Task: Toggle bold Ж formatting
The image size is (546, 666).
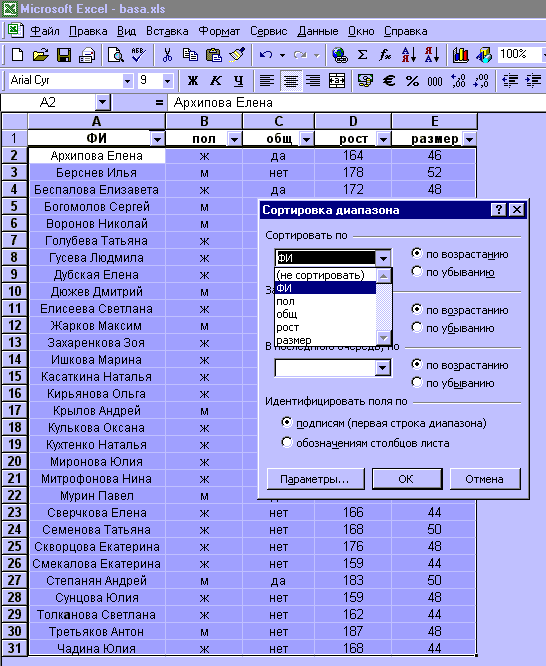Action: click(193, 80)
